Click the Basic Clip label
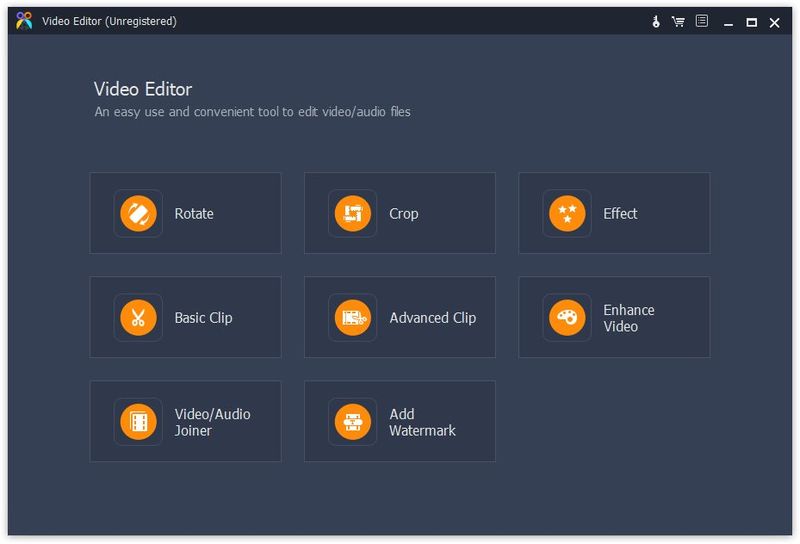 (x=203, y=318)
